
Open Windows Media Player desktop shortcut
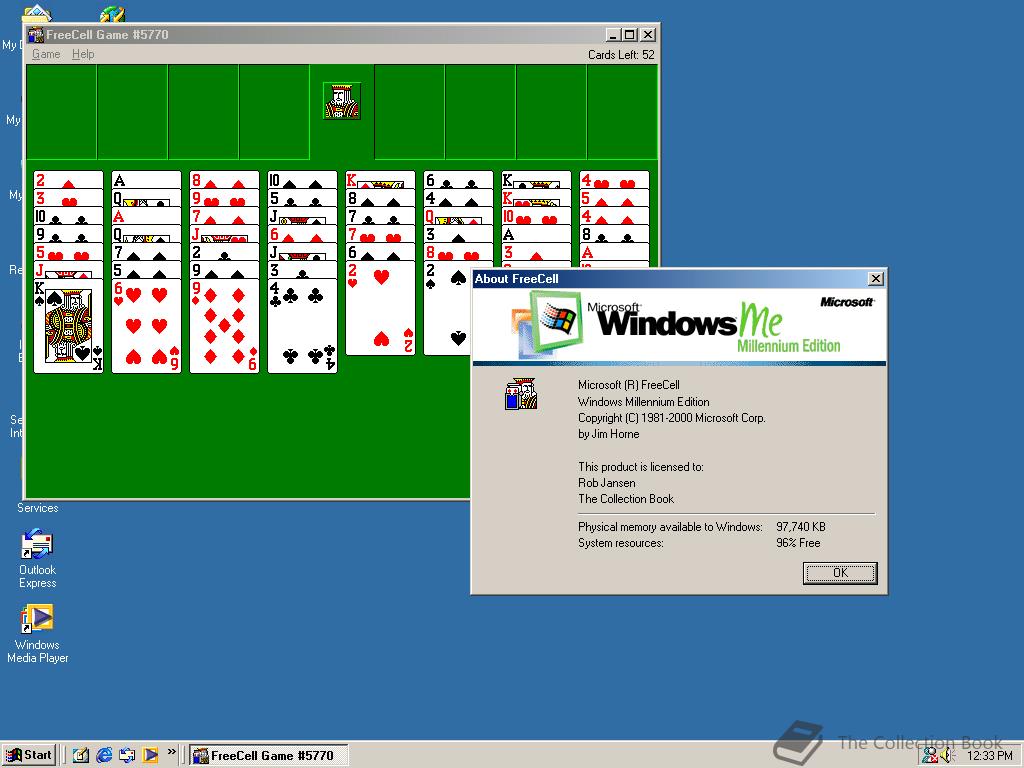[37, 633]
